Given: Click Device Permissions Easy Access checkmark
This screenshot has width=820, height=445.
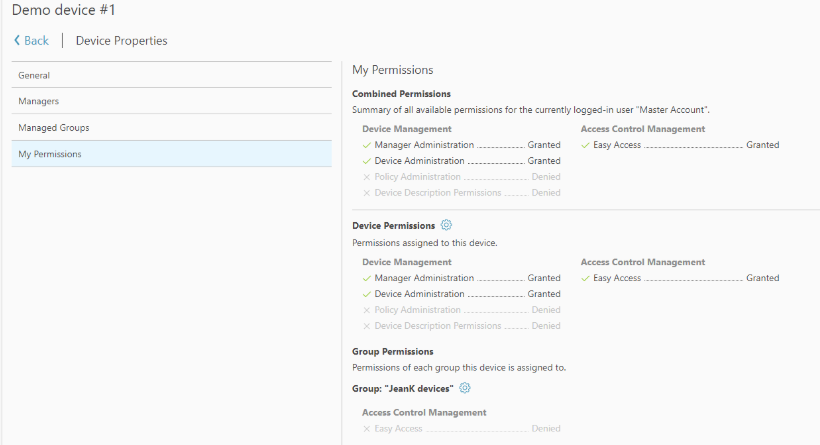Looking at the screenshot, I should 585,278.
